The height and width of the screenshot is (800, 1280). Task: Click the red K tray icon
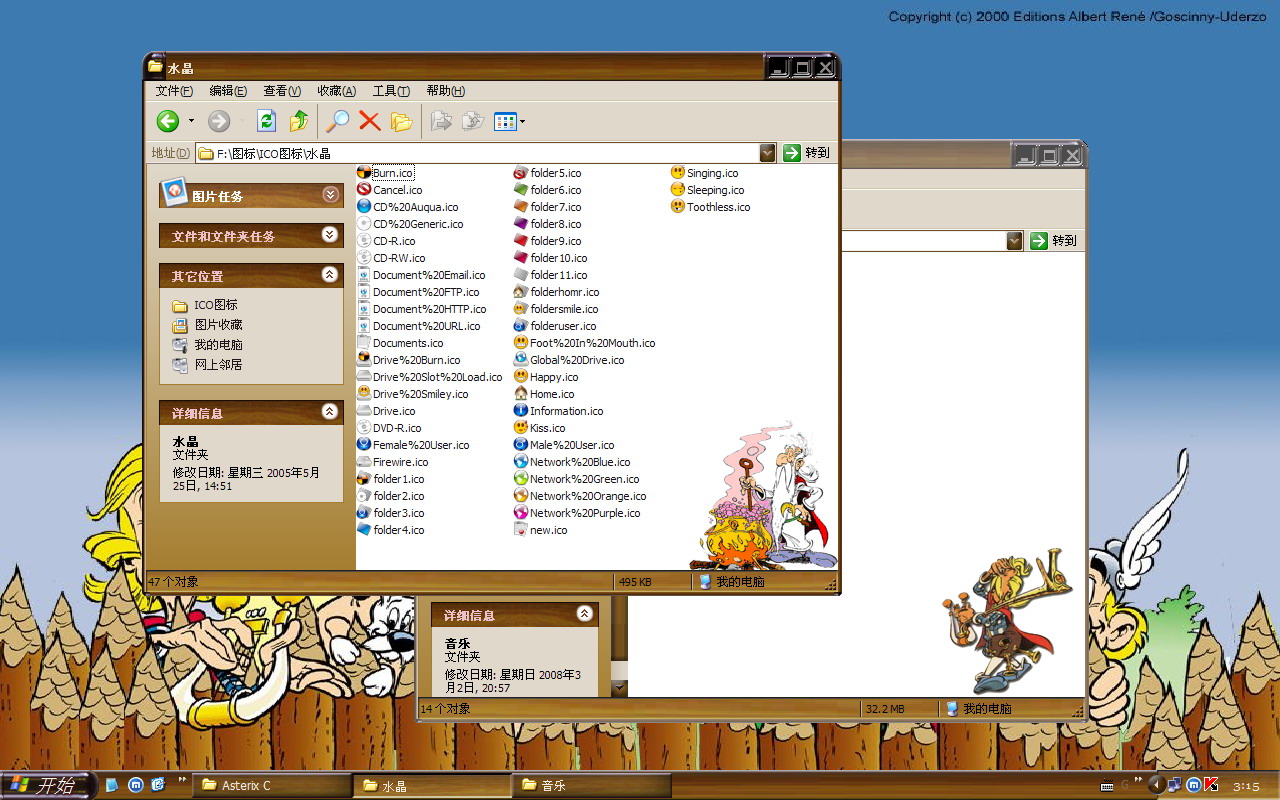click(1211, 785)
